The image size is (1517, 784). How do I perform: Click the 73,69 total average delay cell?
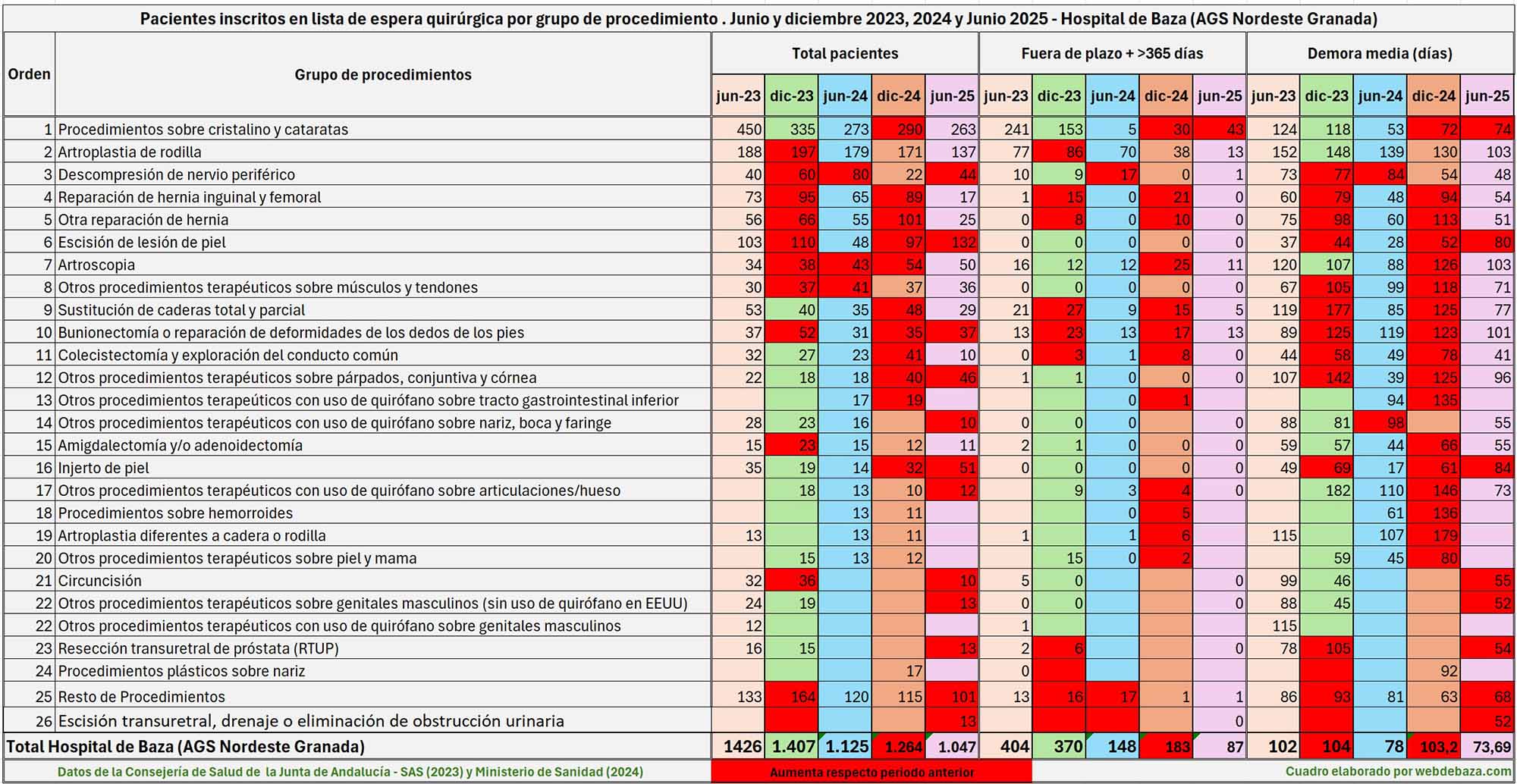coord(1491,747)
